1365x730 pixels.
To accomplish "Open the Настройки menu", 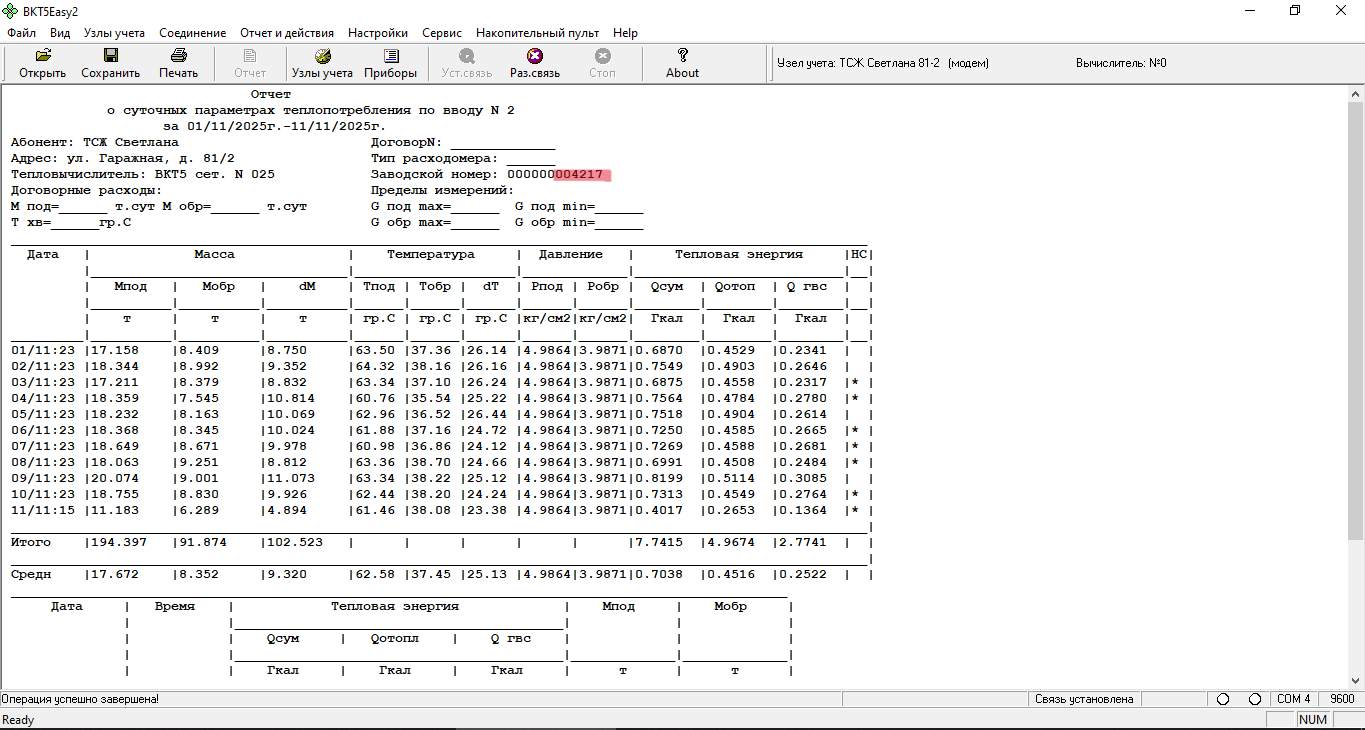I will pos(378,33).
